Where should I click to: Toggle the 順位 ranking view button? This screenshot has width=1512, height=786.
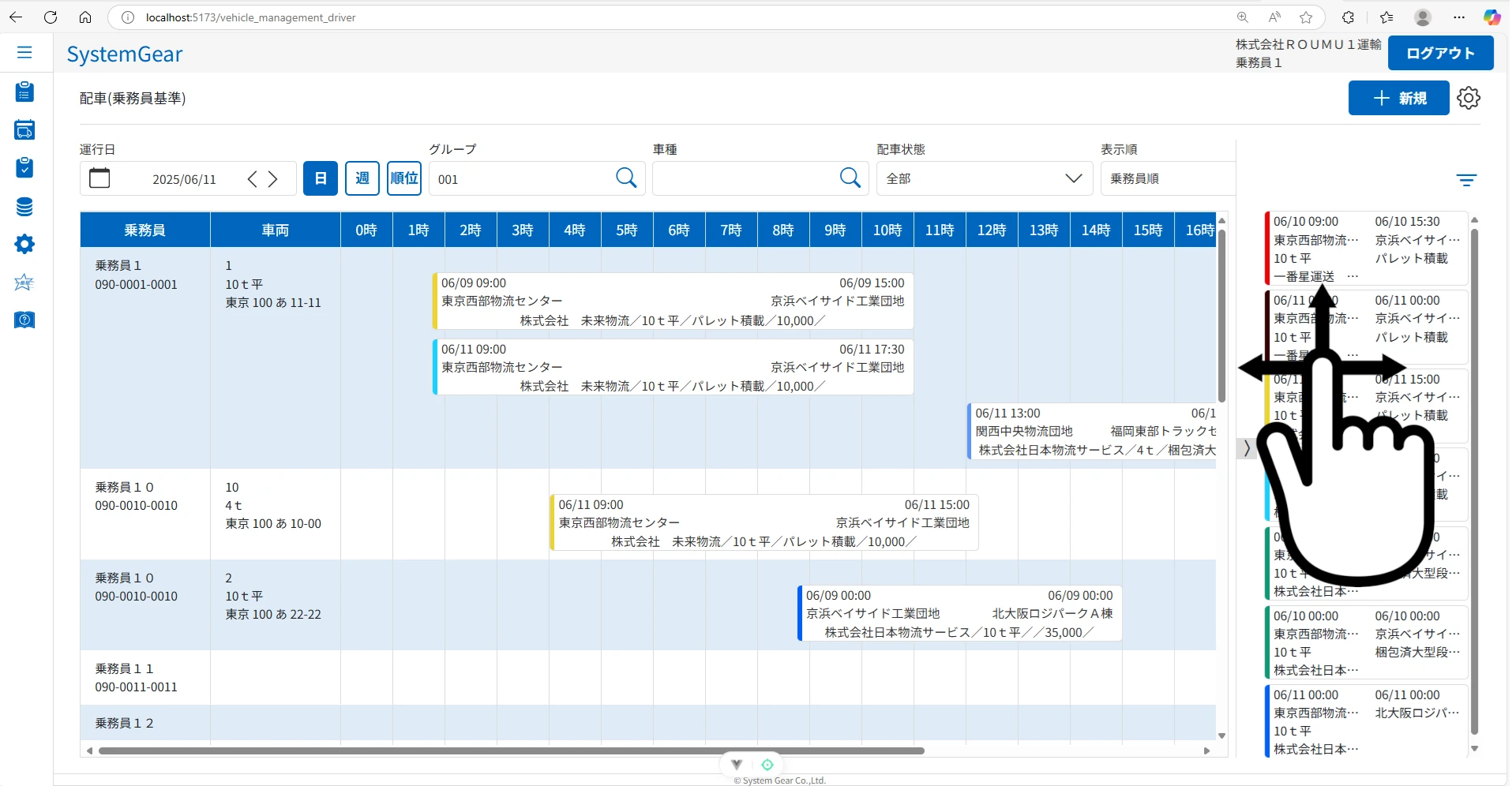[x=404, y=178]
